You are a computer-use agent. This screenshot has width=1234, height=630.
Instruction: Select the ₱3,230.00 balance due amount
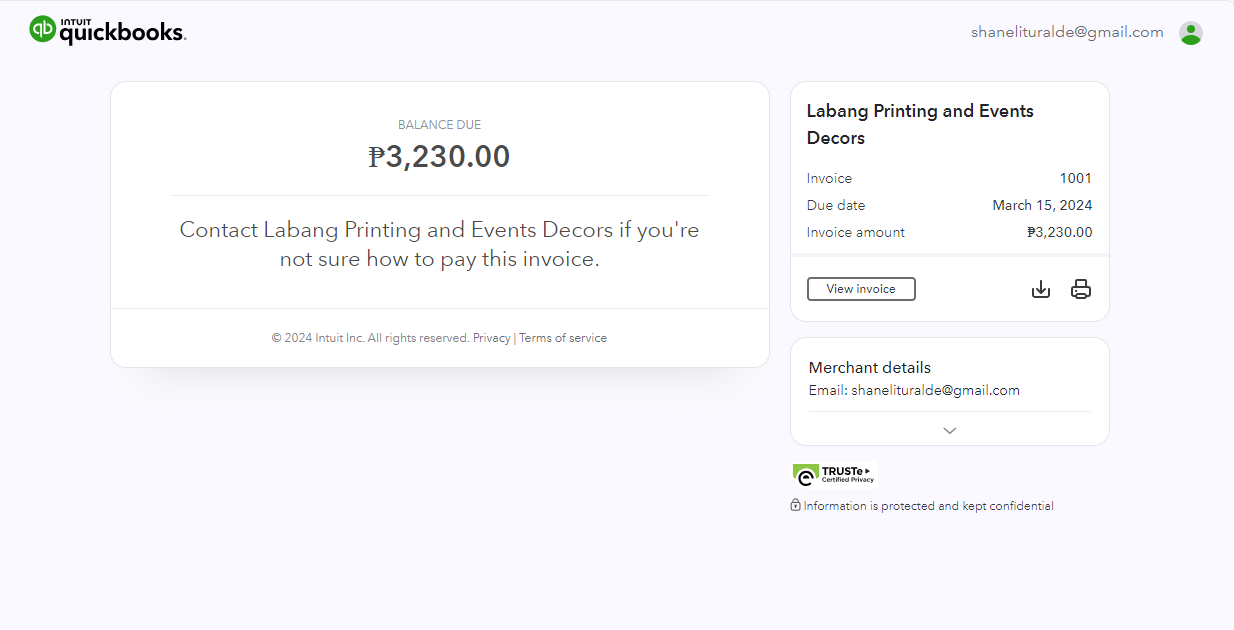click(439, 157)
